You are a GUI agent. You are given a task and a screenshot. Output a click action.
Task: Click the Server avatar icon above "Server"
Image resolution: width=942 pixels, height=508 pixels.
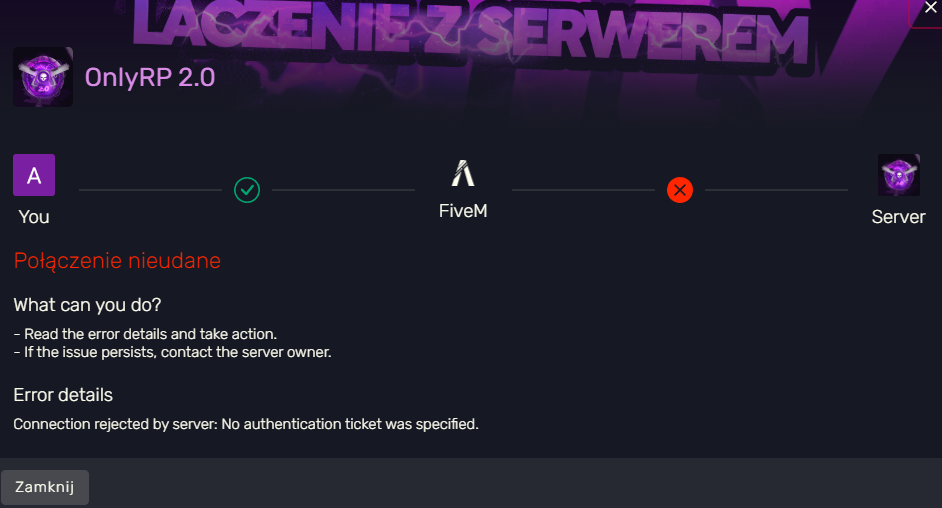(x=898, y=175)
